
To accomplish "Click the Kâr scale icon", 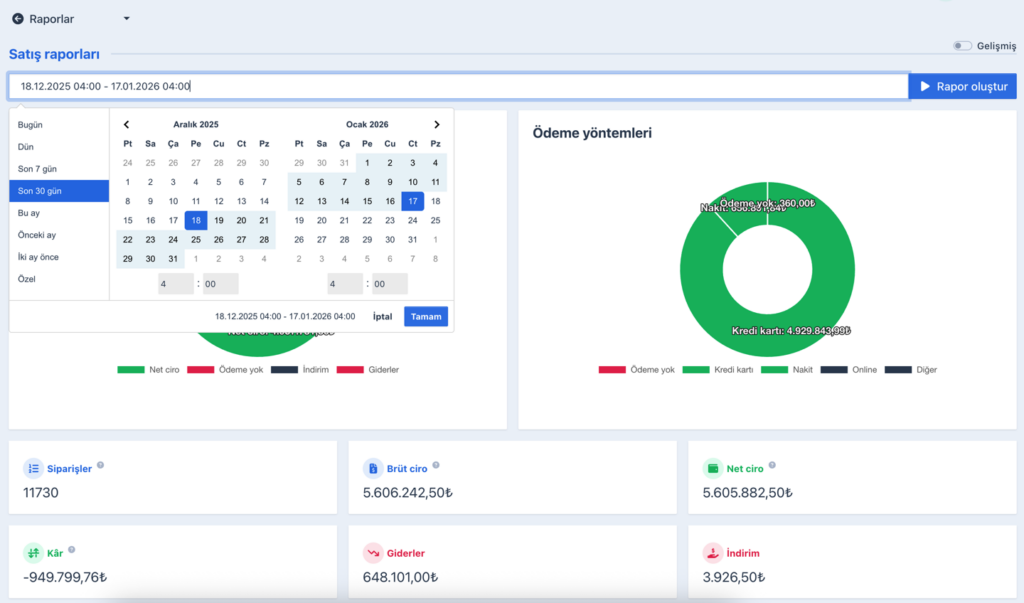I will pos(33,552).
